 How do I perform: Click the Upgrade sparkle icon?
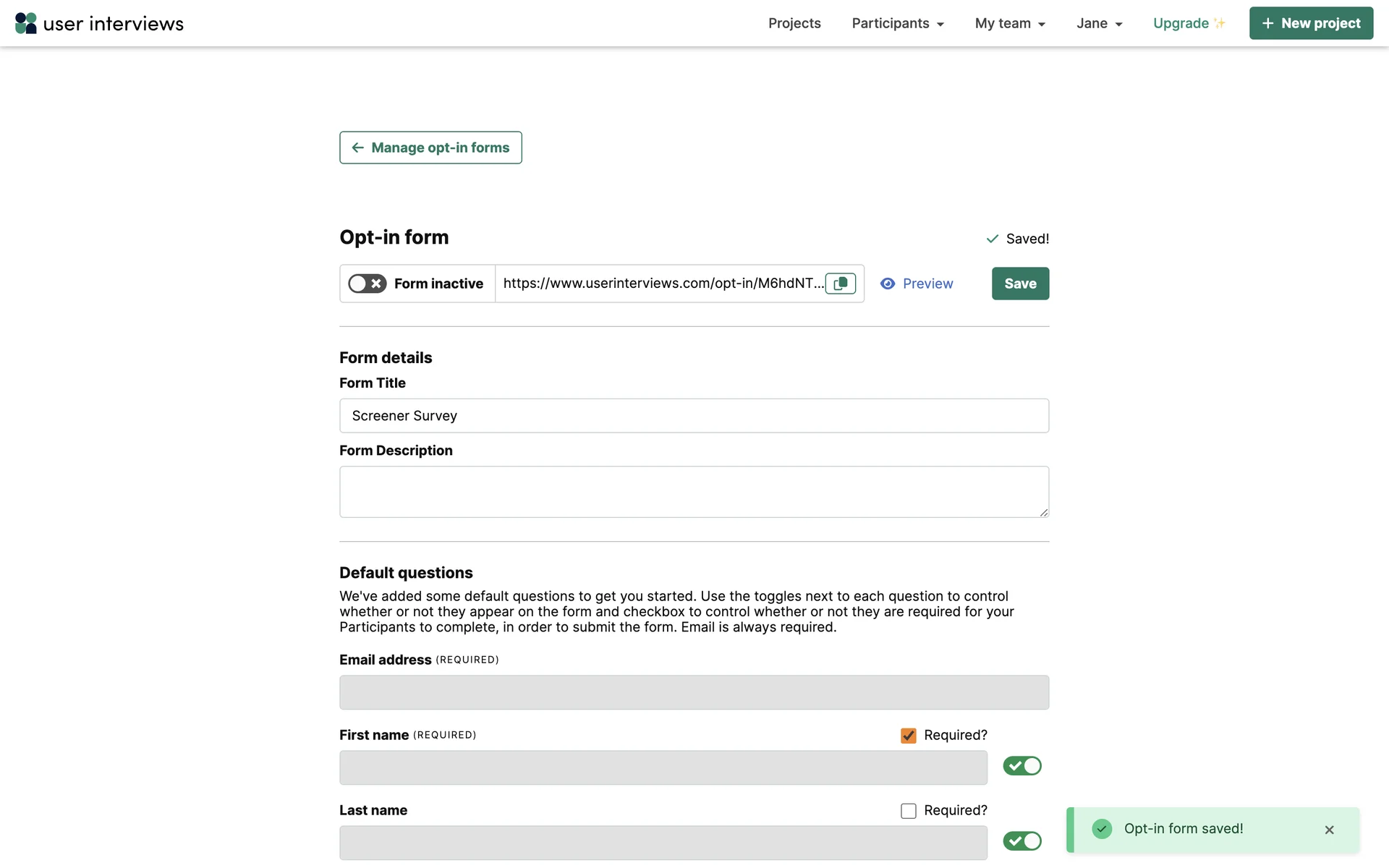point(1220,23)
